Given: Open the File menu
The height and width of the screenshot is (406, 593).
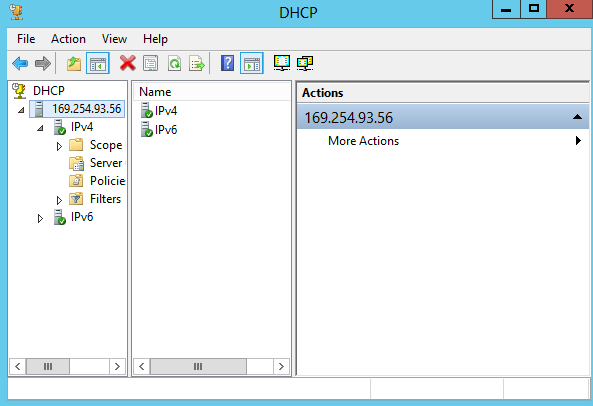Looking at the screenshot, I should 26,39.
